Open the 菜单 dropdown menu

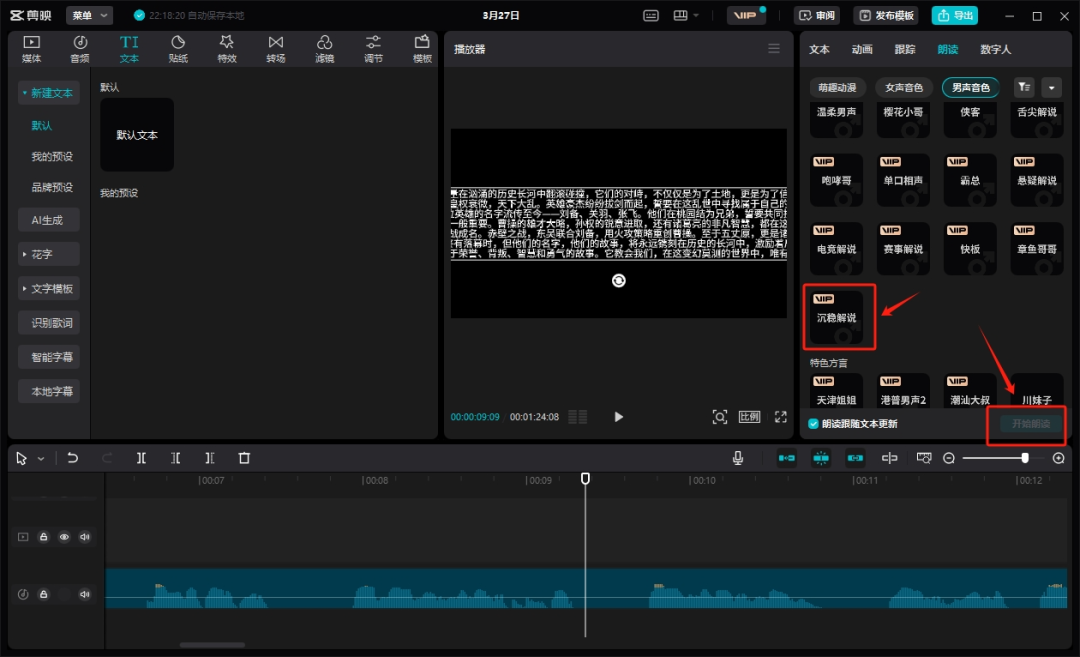90,15
